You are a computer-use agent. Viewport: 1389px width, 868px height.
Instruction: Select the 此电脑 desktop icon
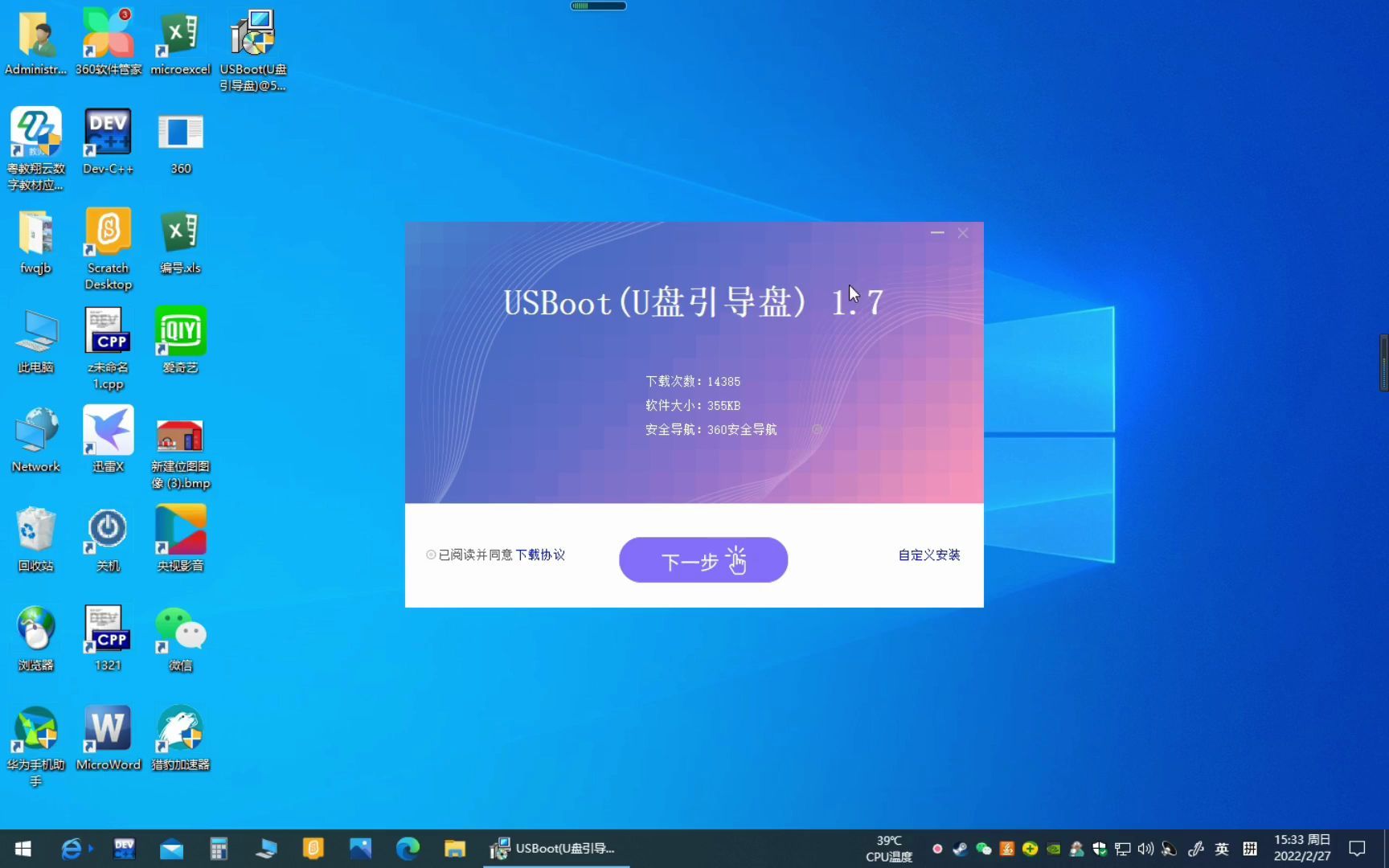[x=36, y=342]
